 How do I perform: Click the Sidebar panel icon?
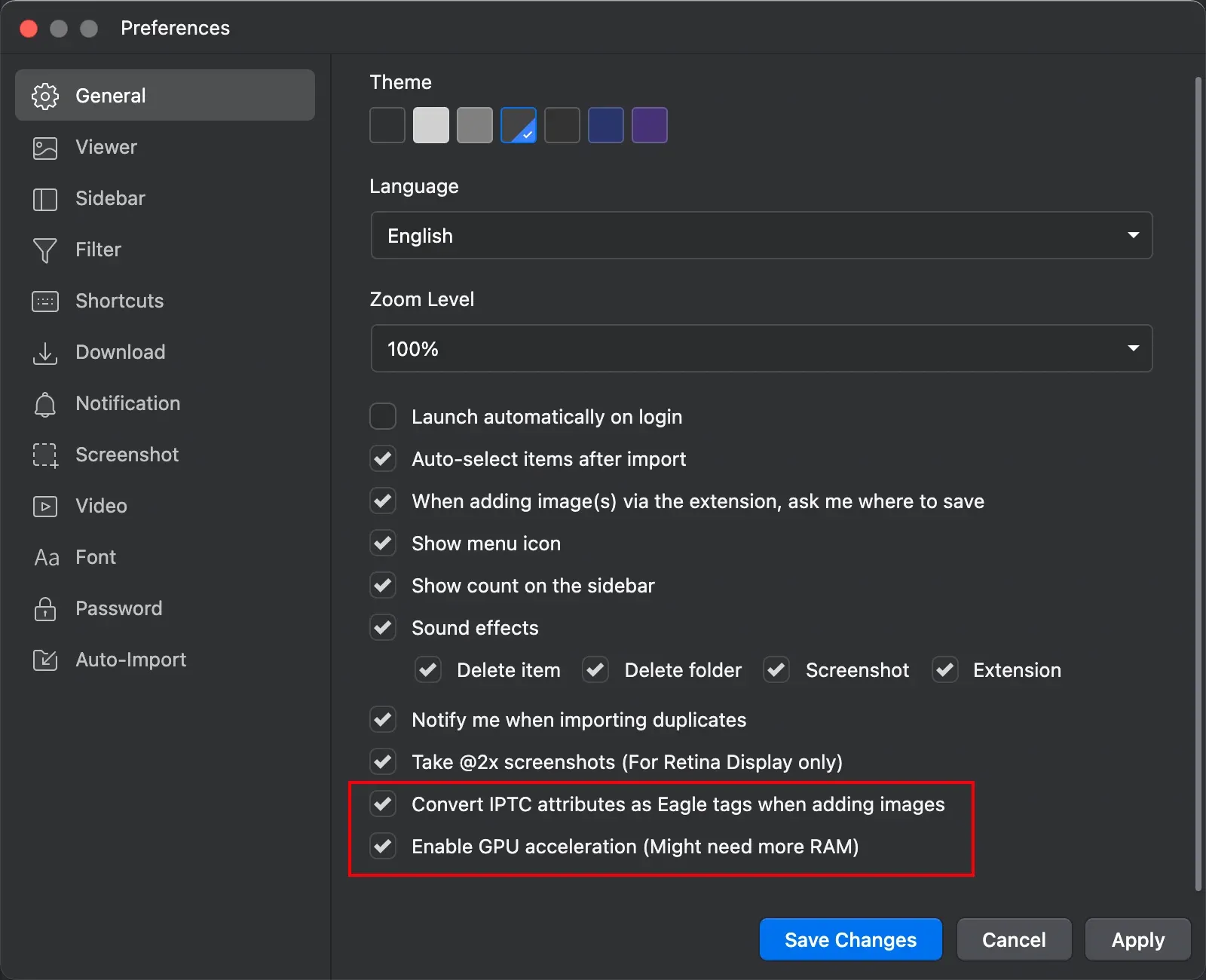[45, 199]
